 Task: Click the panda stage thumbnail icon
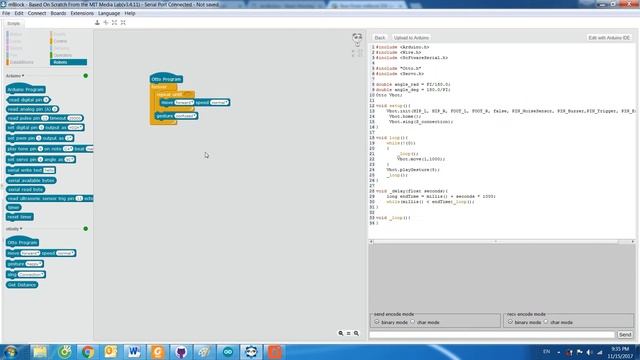[x=357, y=39]
